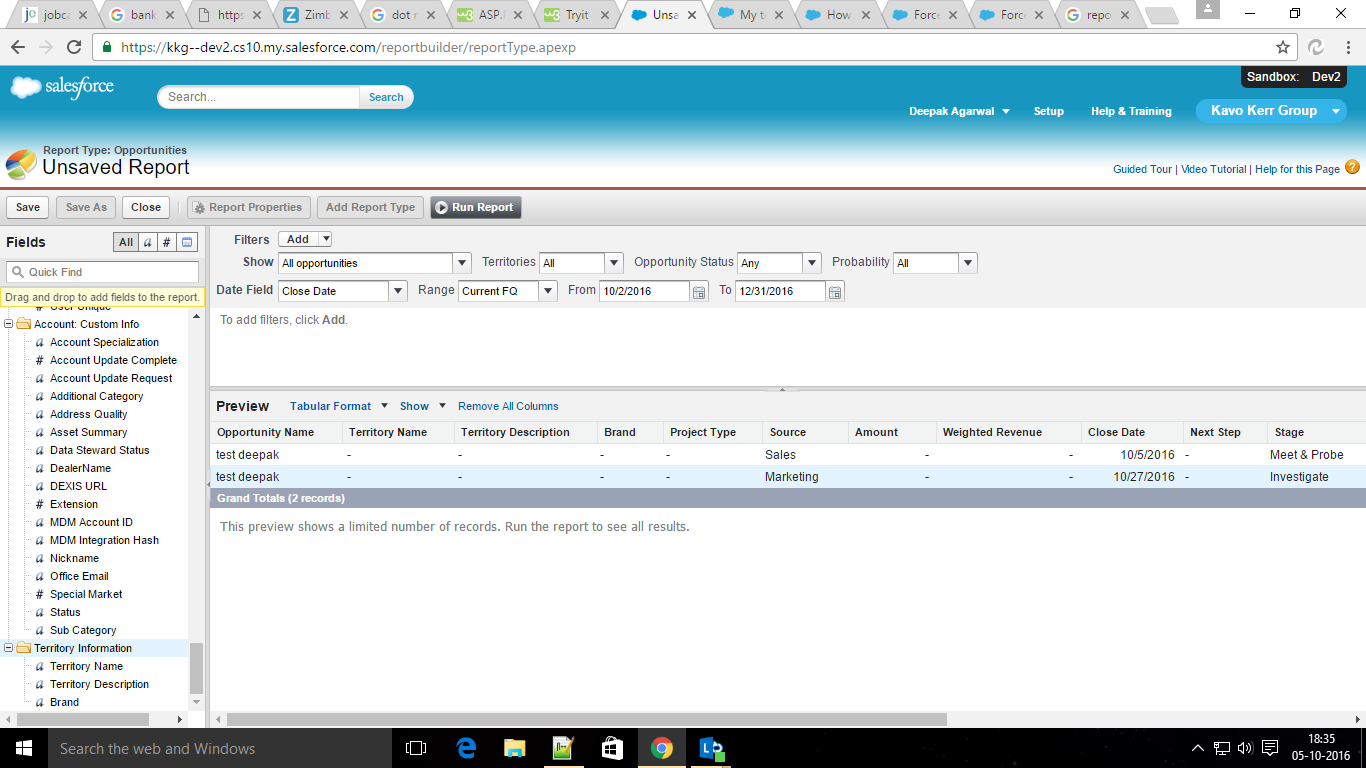1366x768 pixels.
Task: Open the To date calendar picker
Action: tap(836, 292)
